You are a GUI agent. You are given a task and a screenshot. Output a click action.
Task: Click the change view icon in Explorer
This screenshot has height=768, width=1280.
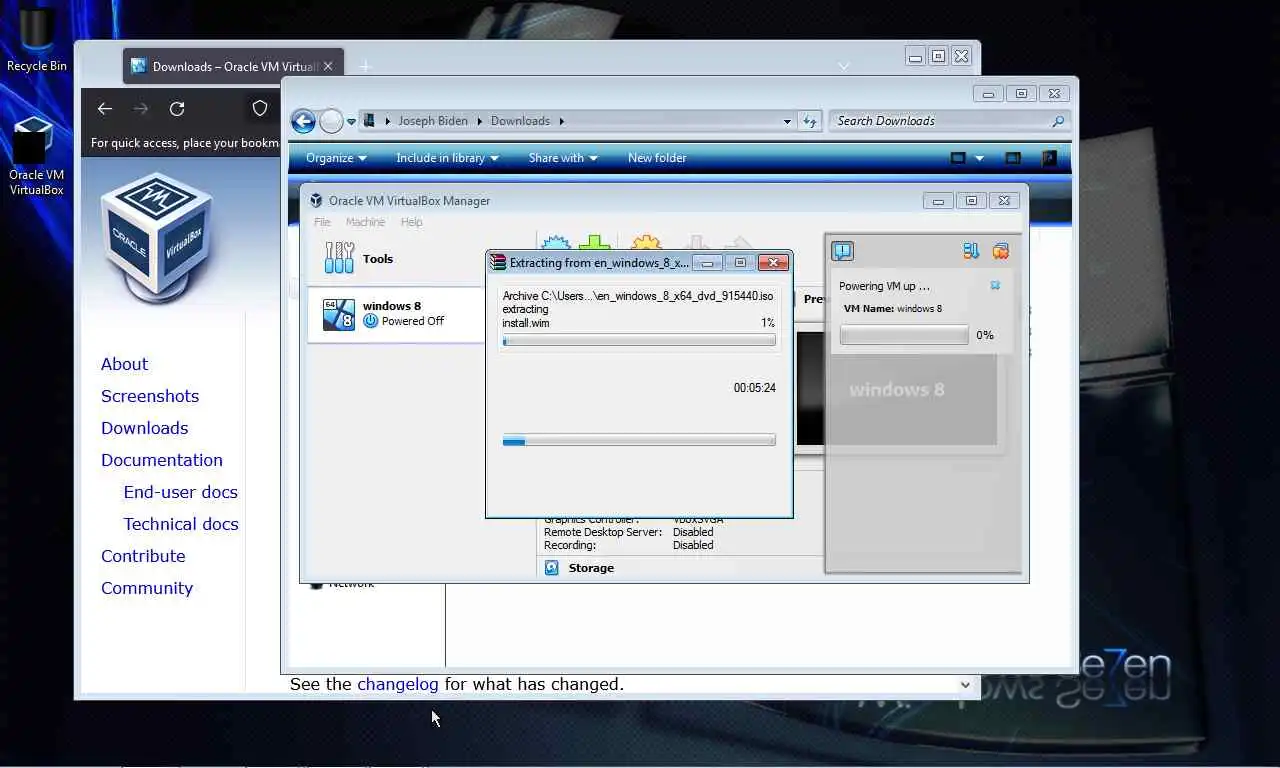[958, 158]
